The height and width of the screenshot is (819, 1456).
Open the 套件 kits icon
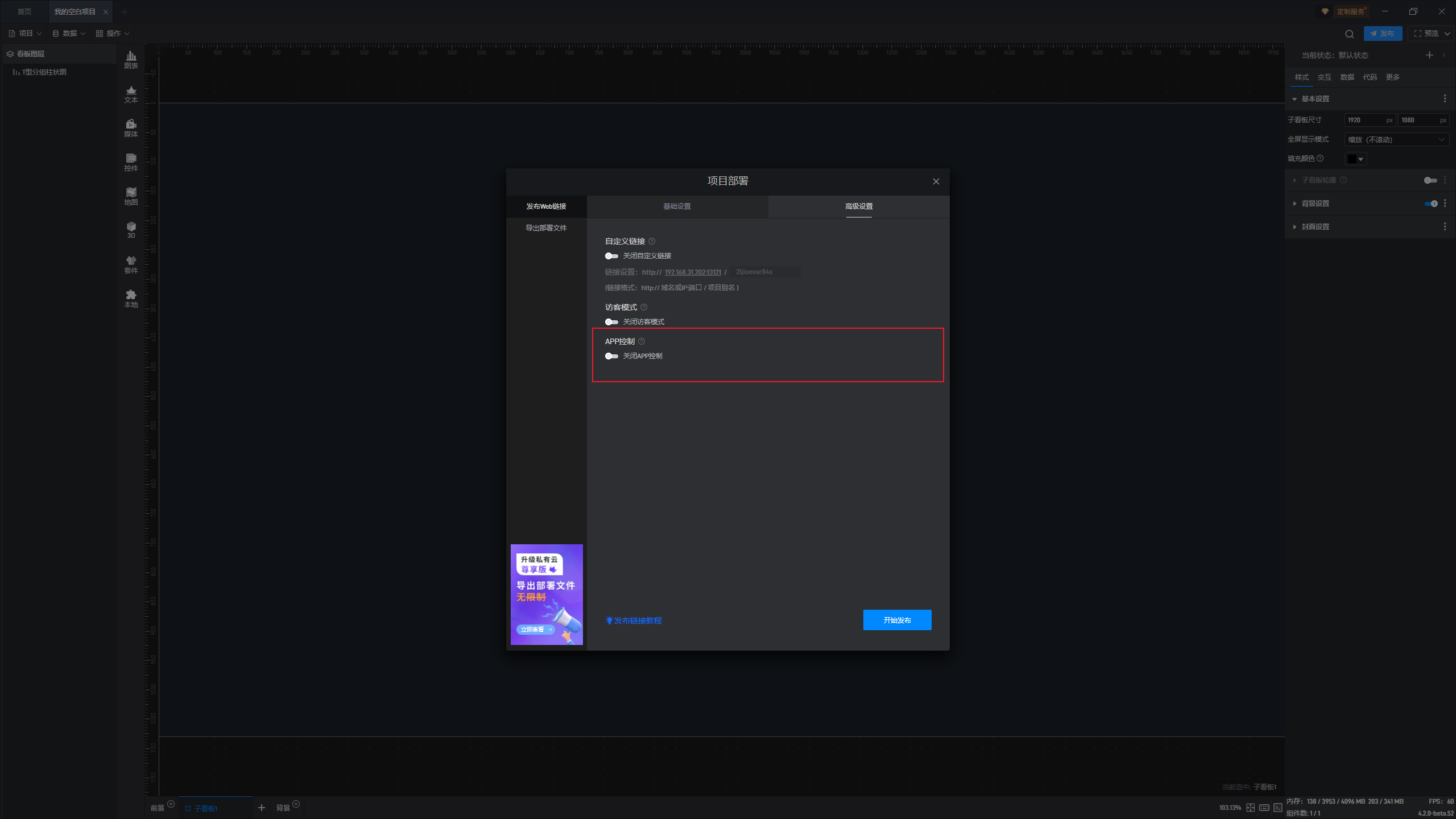[x=131, y=264]
